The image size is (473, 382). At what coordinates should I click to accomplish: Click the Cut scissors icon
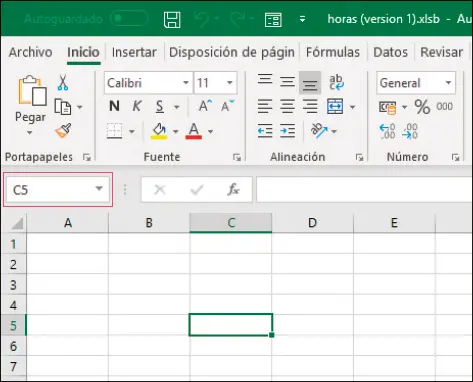(x=63, y=83)
